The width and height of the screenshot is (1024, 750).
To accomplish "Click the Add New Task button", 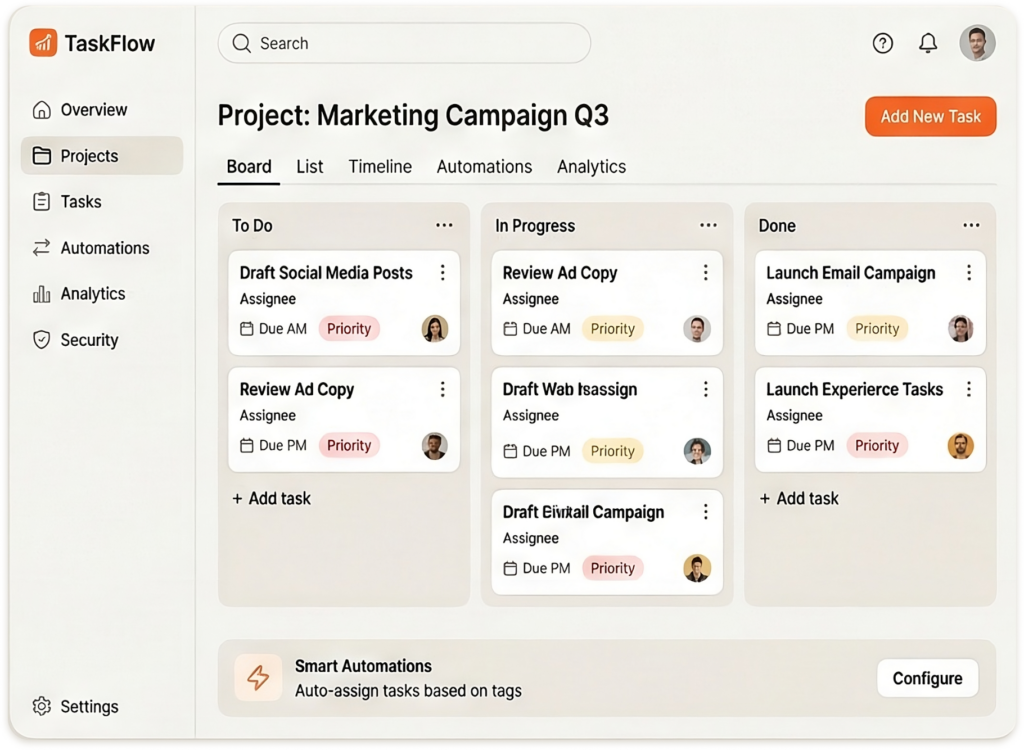I will 930,117.
